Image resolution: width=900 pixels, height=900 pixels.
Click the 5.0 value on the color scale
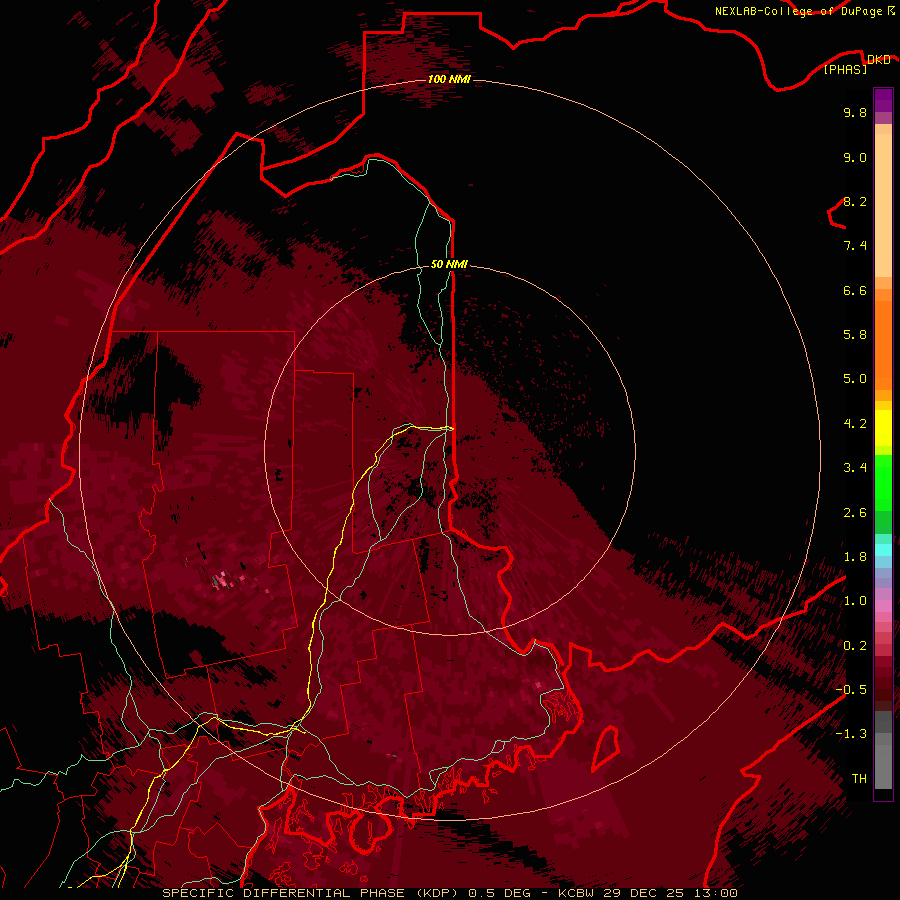[x=855, y=379]
